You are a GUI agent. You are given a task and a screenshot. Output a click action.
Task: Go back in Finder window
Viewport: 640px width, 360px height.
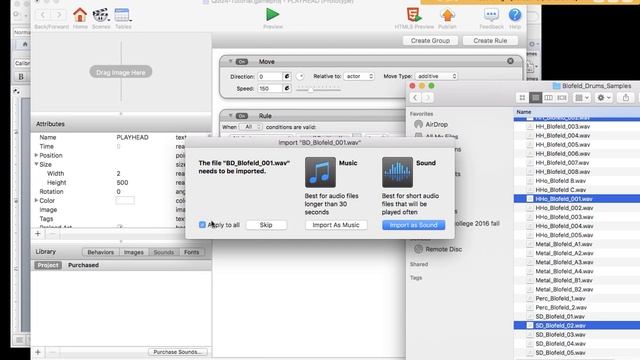[415, 98]
